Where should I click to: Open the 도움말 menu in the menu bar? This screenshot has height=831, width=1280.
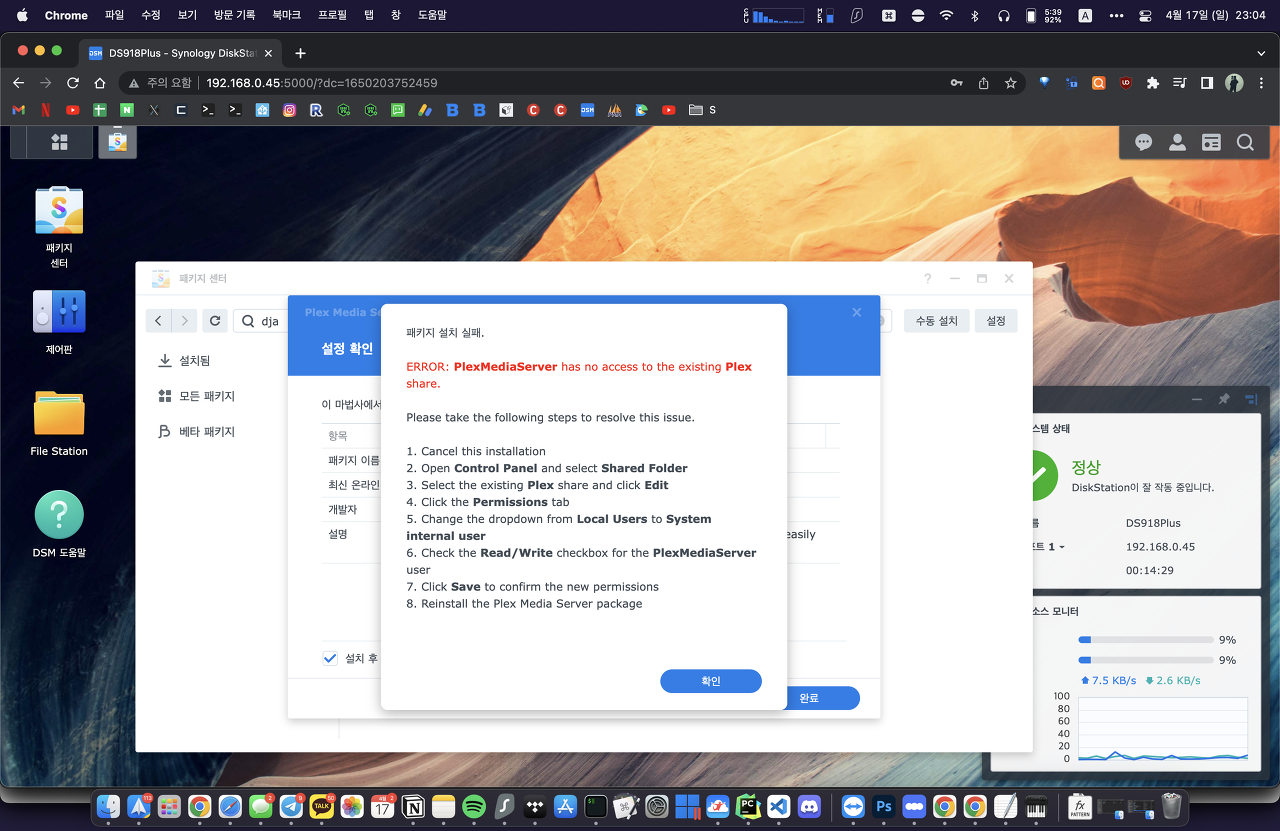pos(432,15)
